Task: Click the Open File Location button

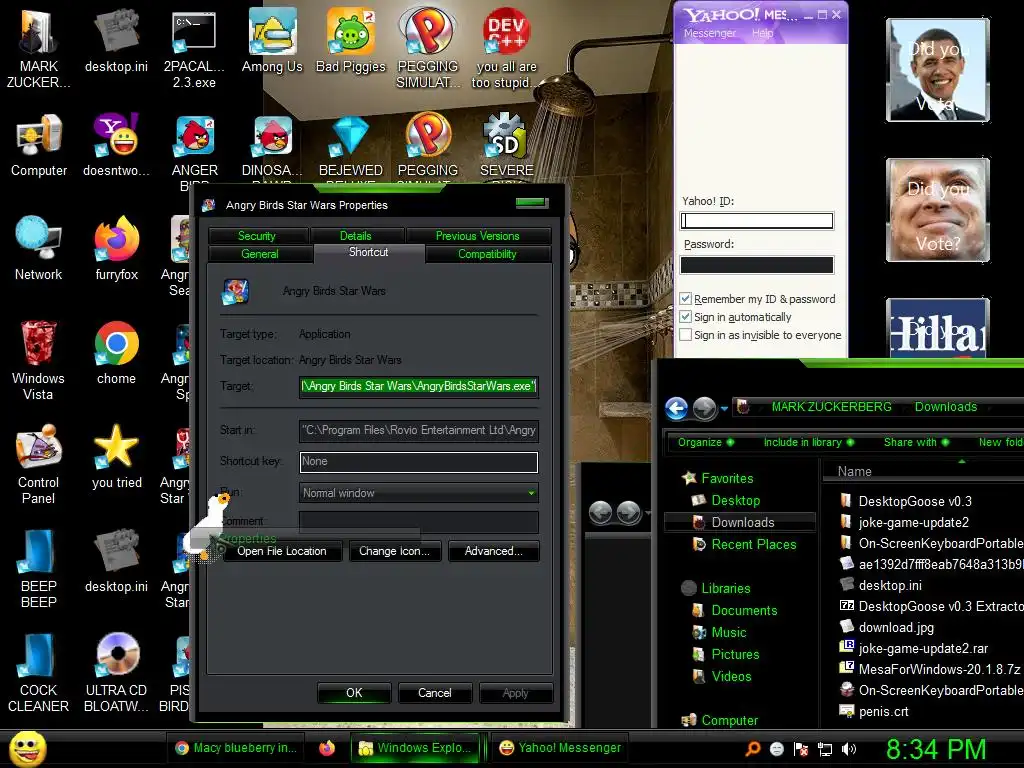Action: (x=281, y=551)
